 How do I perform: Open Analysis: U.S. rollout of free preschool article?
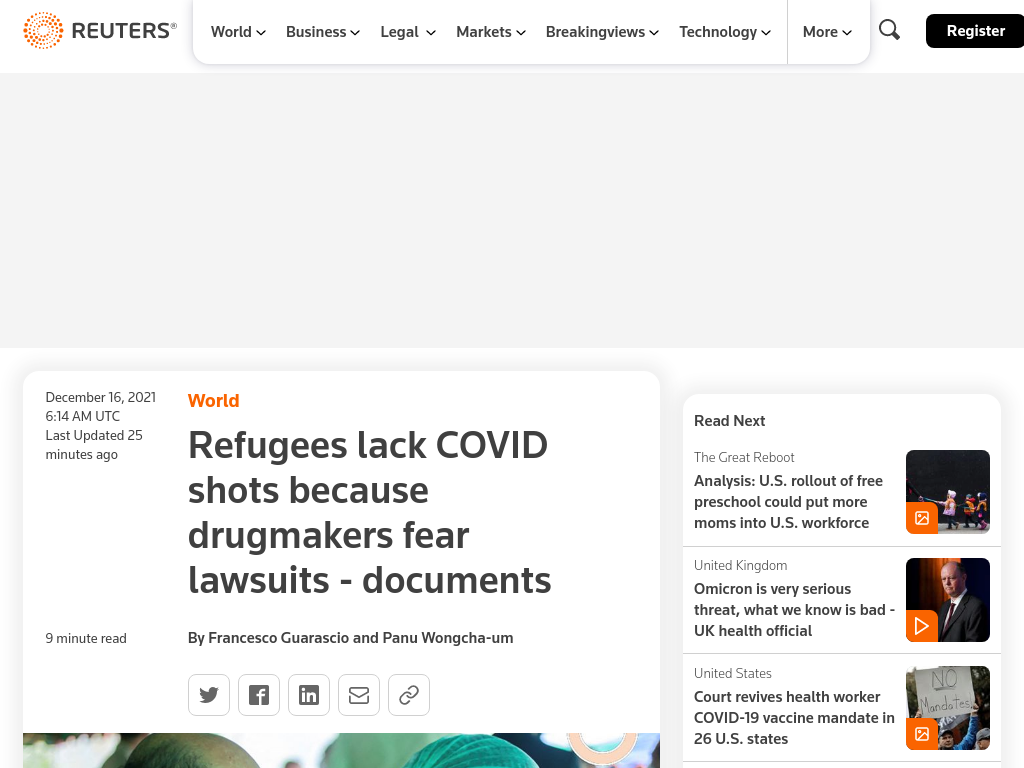pyautogui.click(x=788, y=502)
